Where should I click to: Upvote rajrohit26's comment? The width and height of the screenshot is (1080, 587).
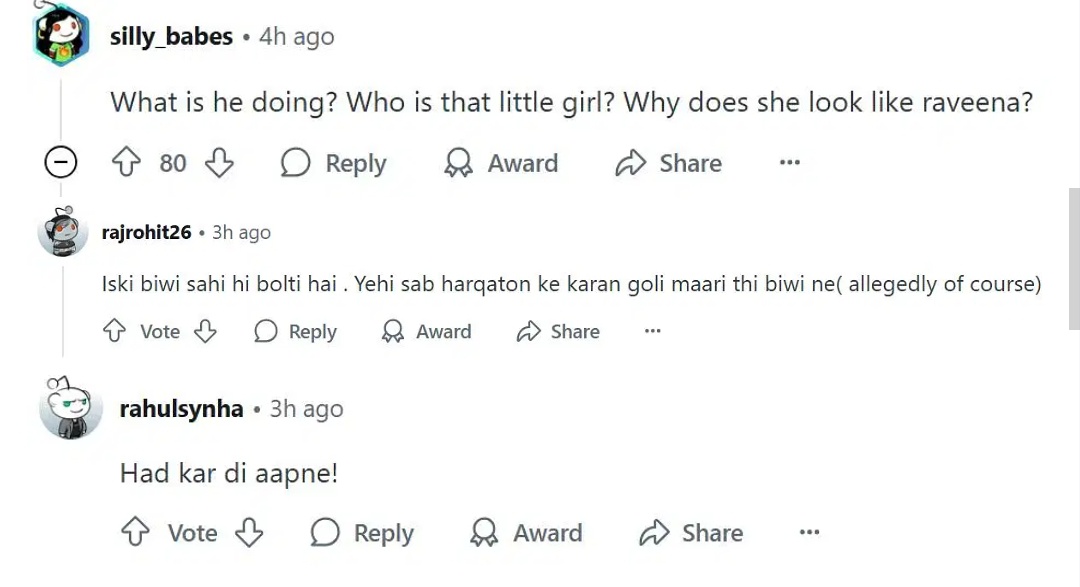[x=115, y=332]
